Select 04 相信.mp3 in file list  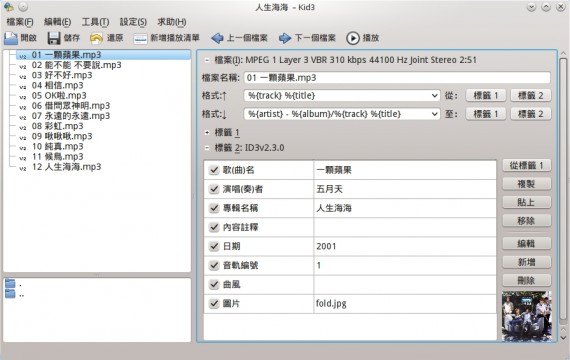pyautogui.click(x=57, y=85)
